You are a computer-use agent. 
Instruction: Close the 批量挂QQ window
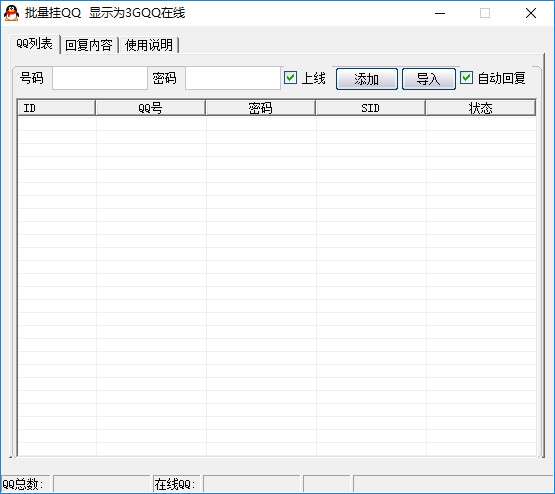[531, 13]
